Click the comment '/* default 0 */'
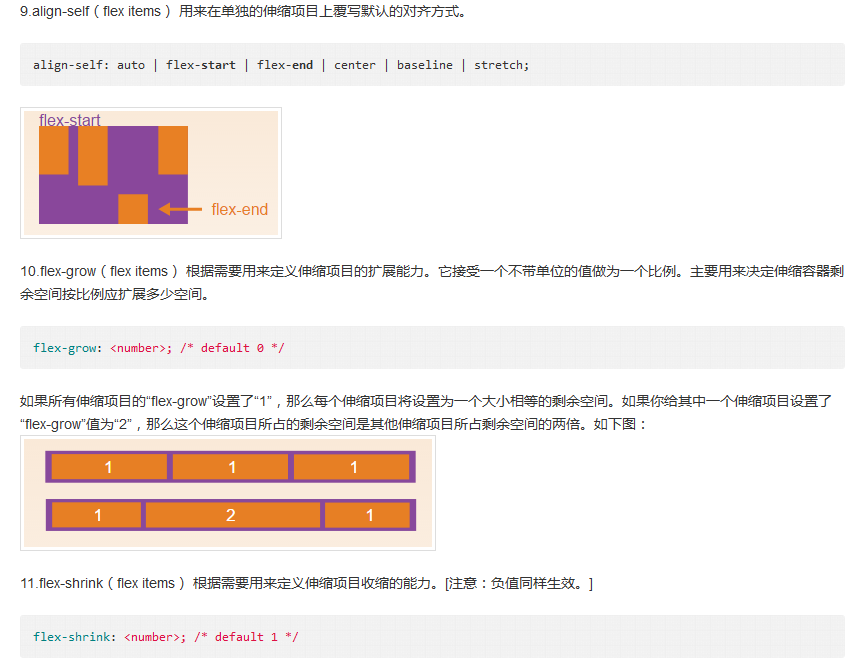Screen dimensions: 856x668 (x=233, y=348)
